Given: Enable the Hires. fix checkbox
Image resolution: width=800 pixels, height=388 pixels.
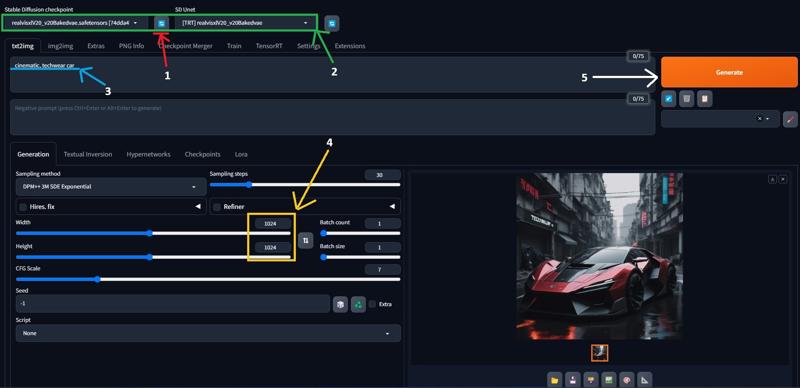Looking at the screenshot, I should (23, 207).
